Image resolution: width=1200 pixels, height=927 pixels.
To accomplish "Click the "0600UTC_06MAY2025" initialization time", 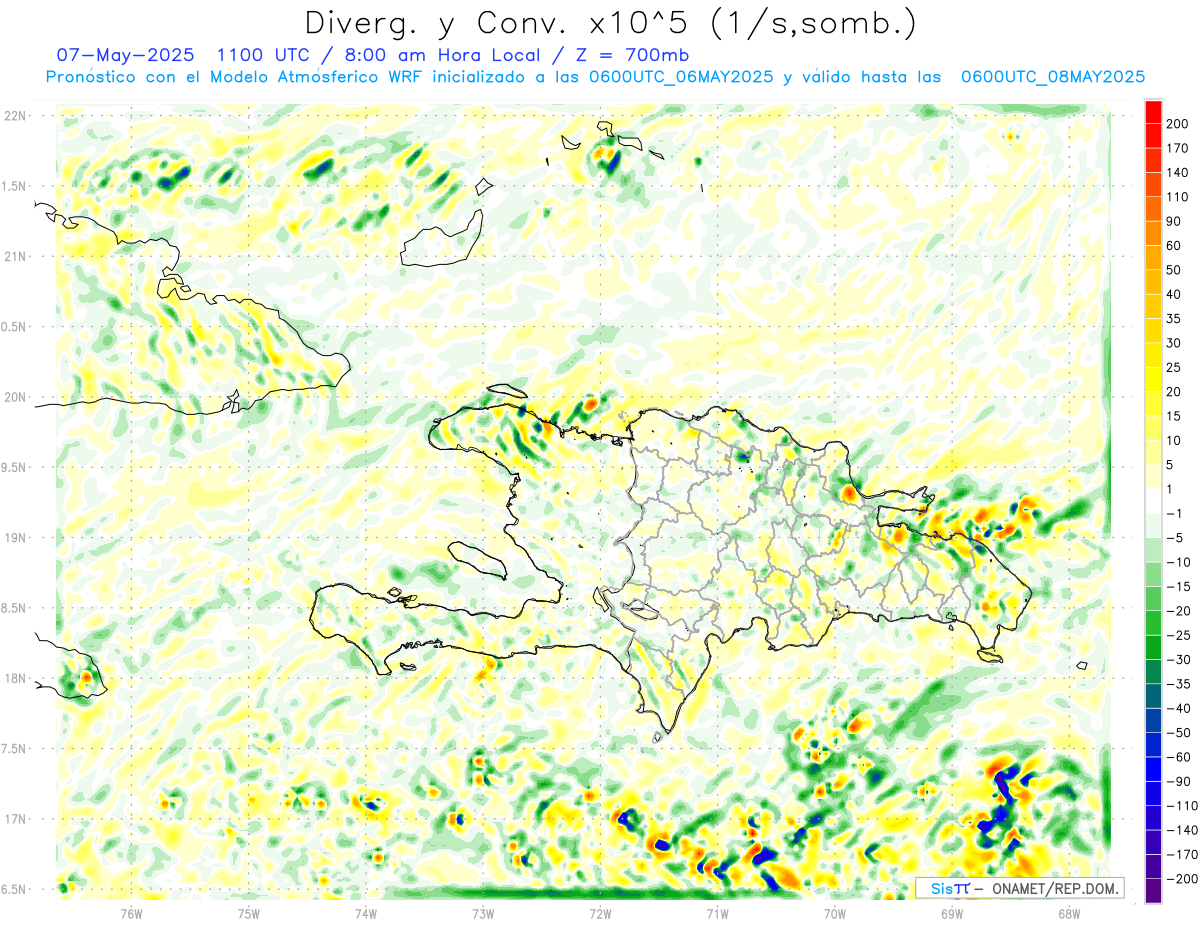I will point(681,77).
